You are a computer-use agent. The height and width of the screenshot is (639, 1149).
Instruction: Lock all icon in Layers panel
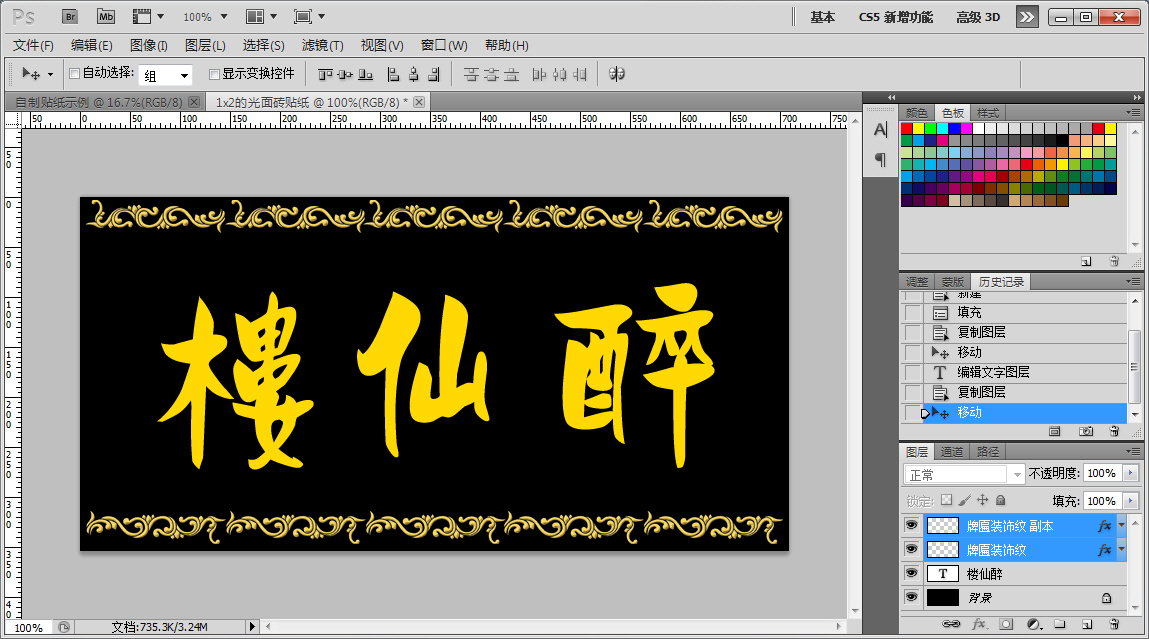(x=1000, y=500)
